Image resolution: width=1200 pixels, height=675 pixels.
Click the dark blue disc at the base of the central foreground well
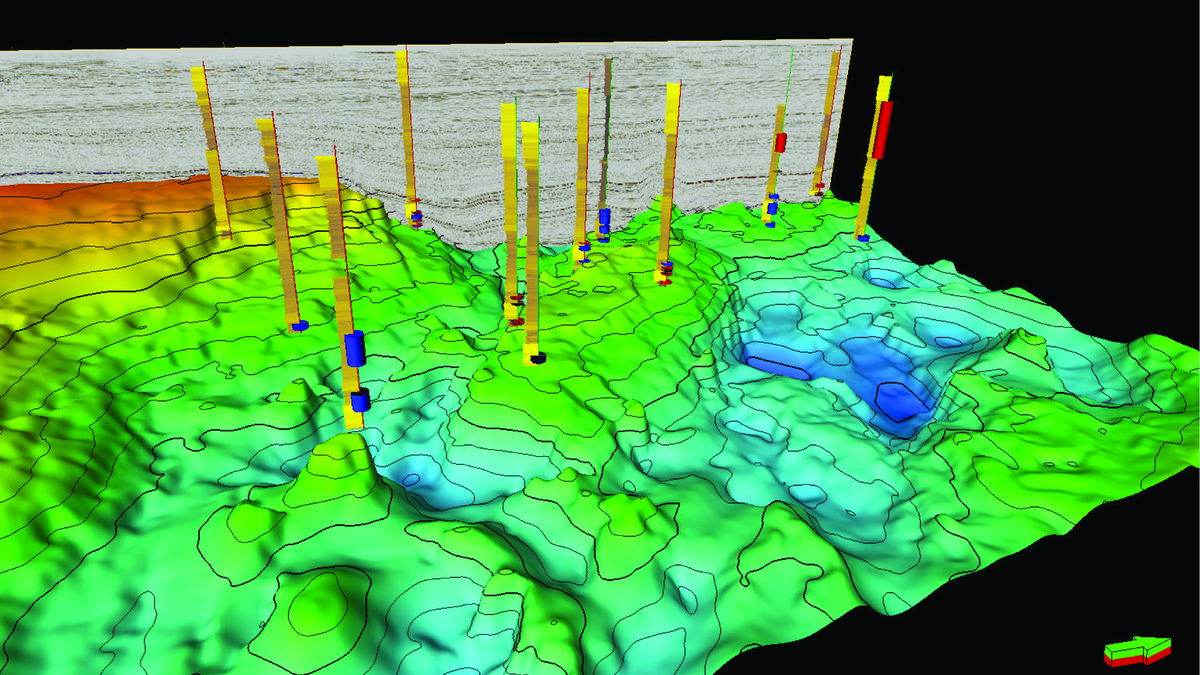(x=536, y=357)
